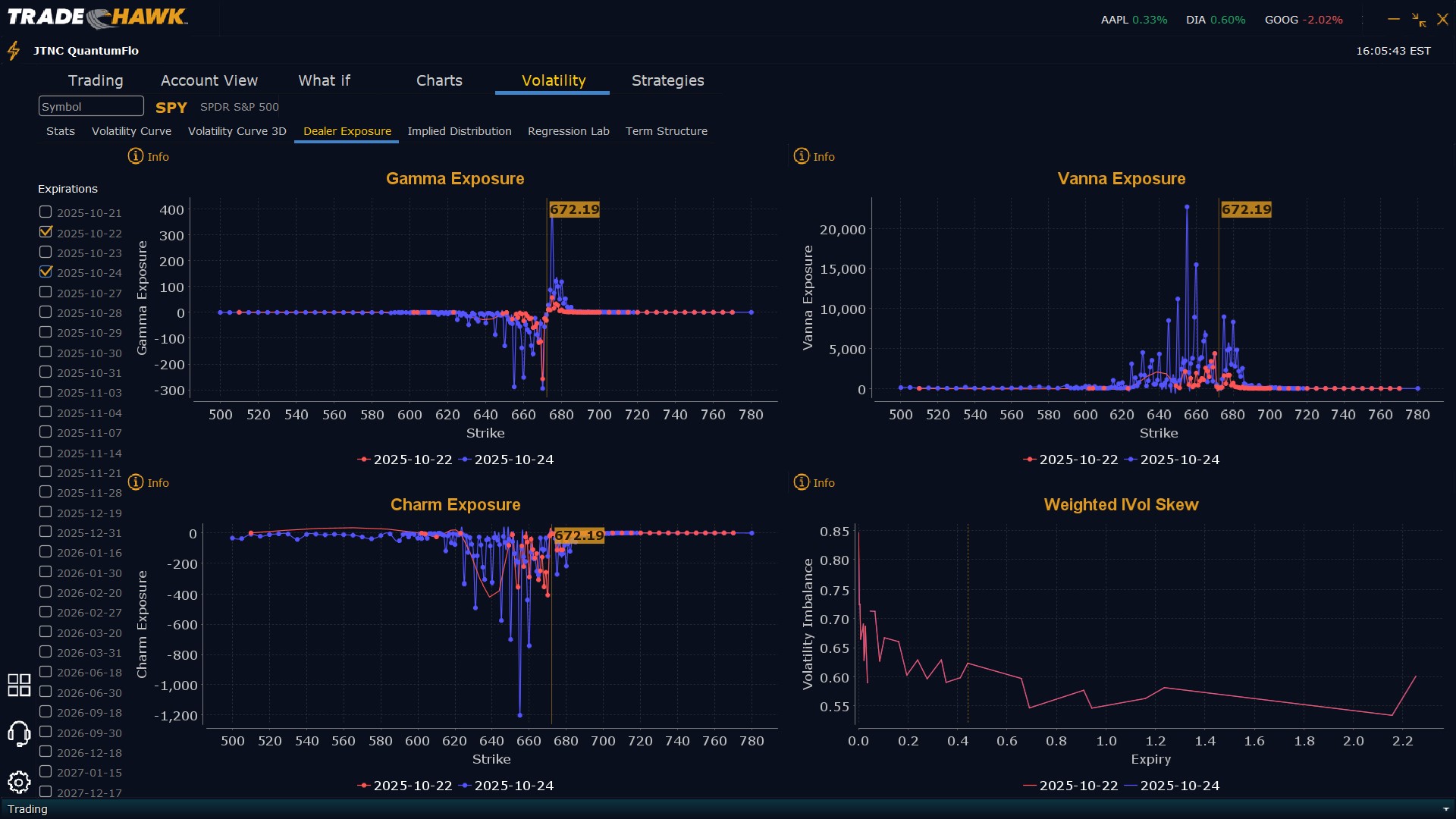
Task: Enable the 2025-10-31 expiration checkbox
Action: point(45,372)
